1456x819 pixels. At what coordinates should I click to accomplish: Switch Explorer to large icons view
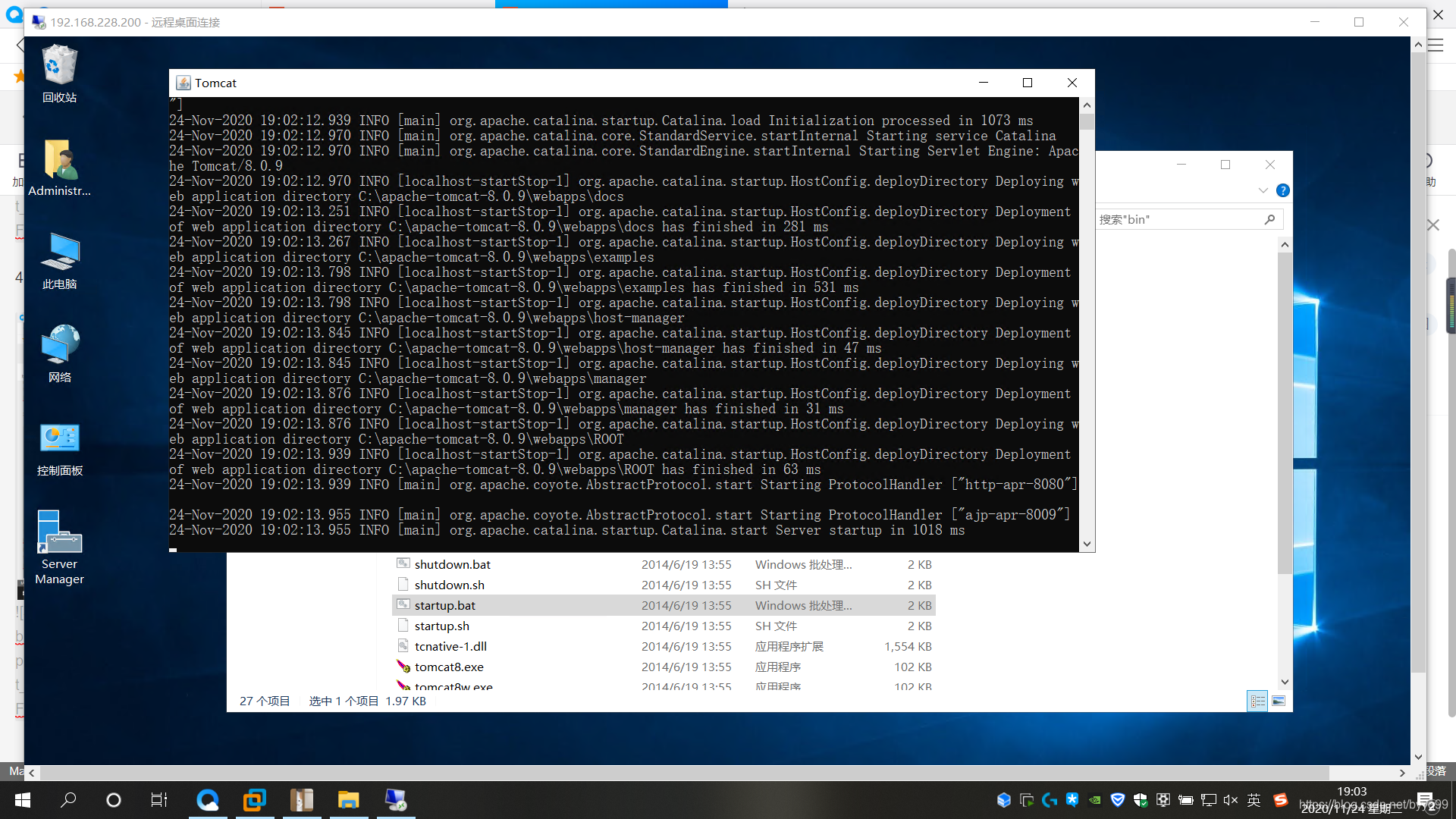1279,701
